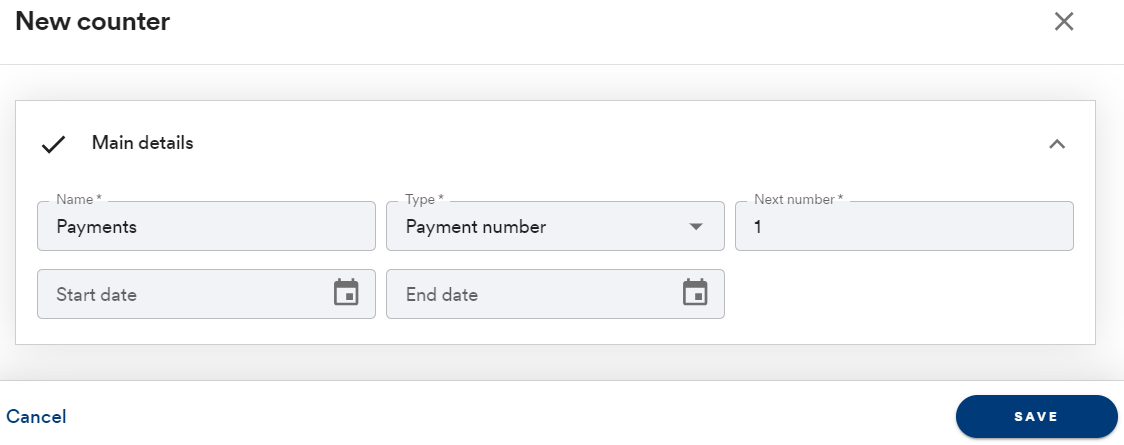Focus the Name field containing Payments
Image resolution: width=1124 pixels, height=445 pixels.
206,226
